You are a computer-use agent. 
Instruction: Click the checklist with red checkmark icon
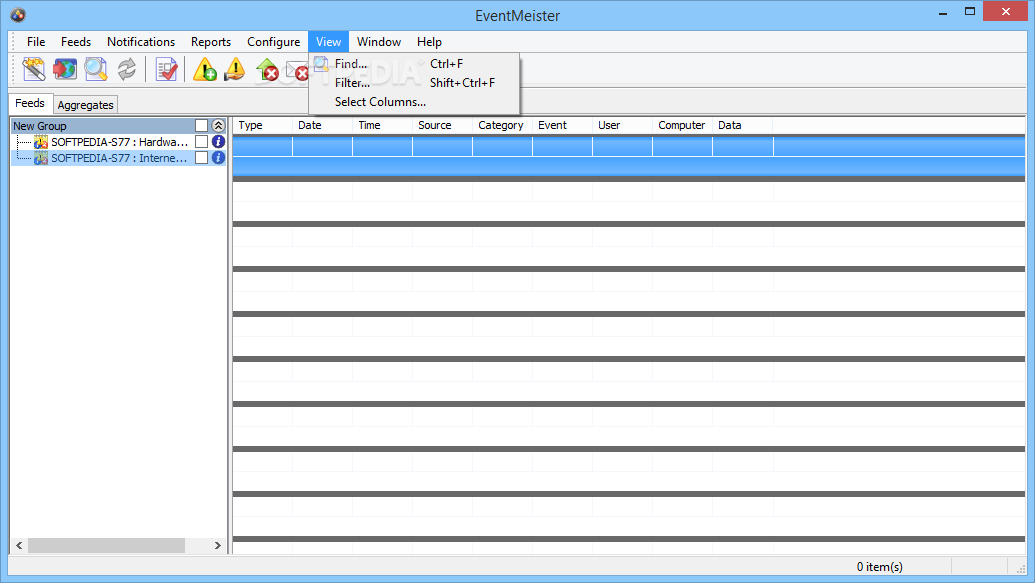[166, 69]
